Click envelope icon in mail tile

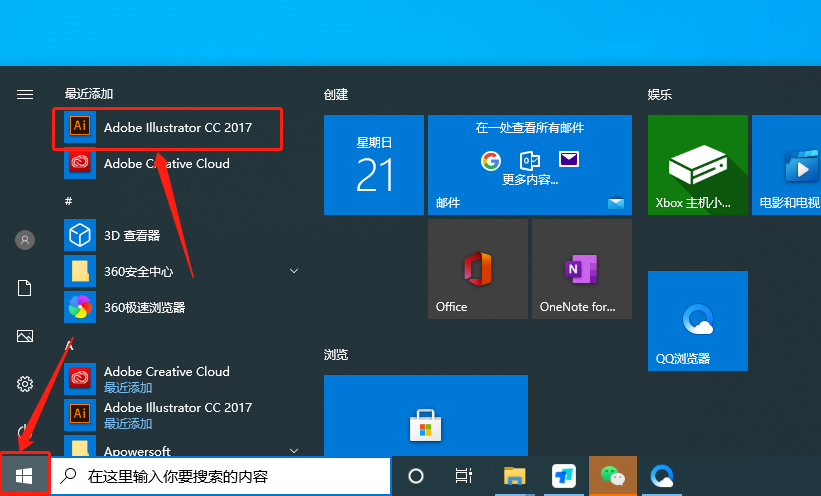pyautogui.click(x=569, y=159)
